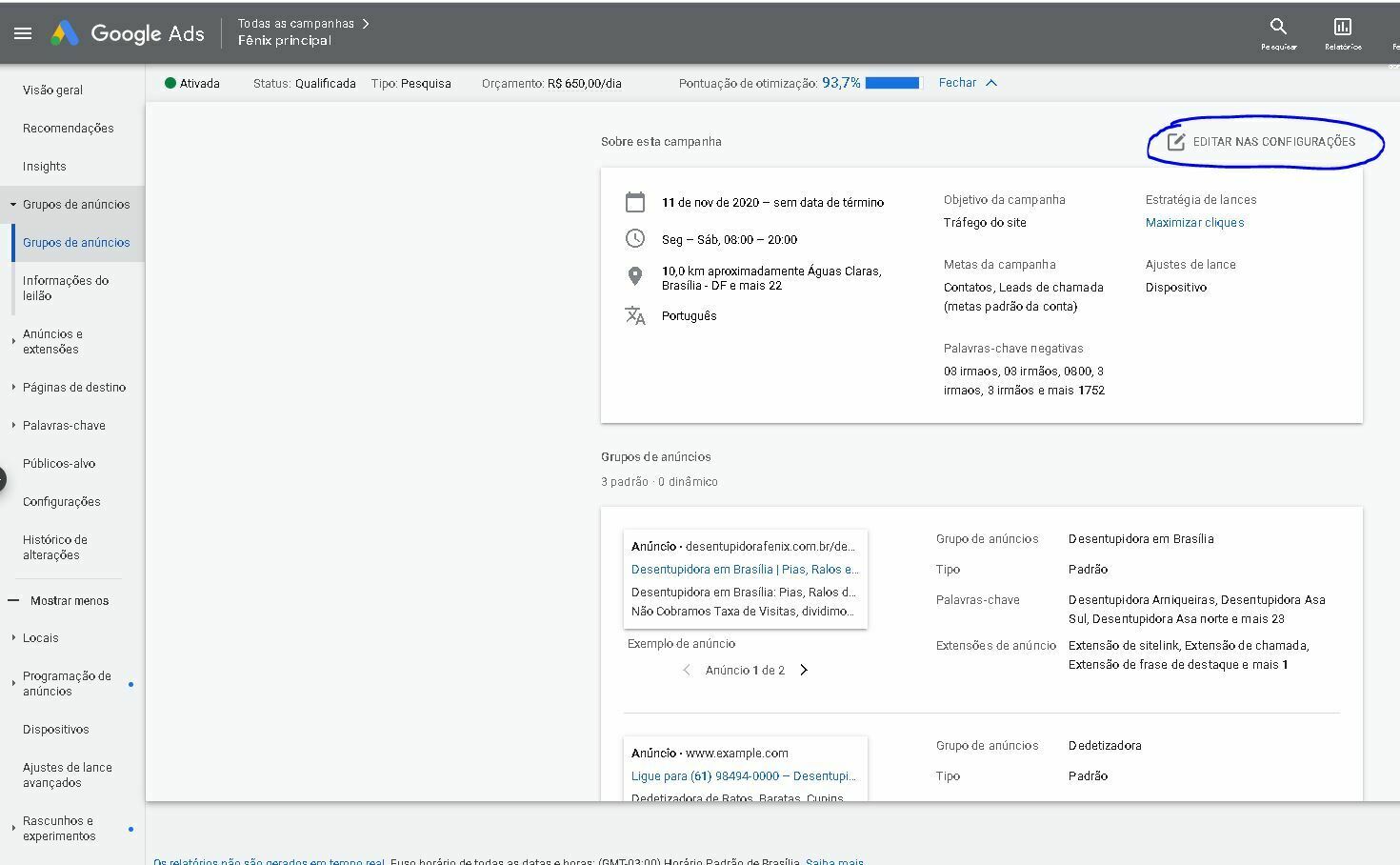The height and width of the screenshot is (865, 1400).
Task: Click the pencil edit icon near Editar nas configurações
Action: [1176, 142]
